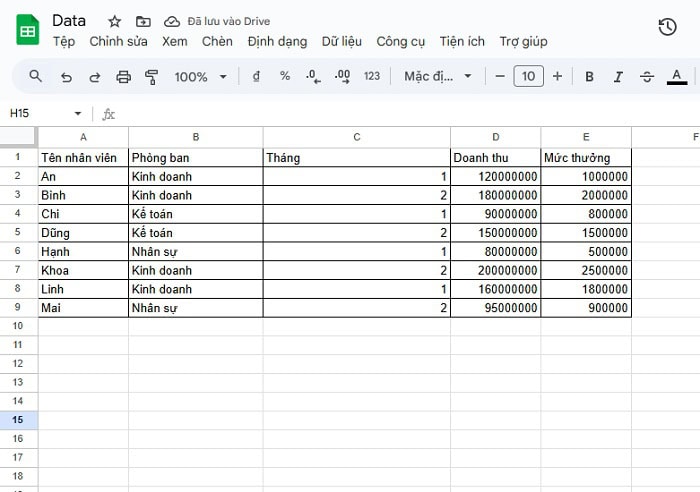Open the font family dropdown
This screenshot has width=700, height=492.
437,76
